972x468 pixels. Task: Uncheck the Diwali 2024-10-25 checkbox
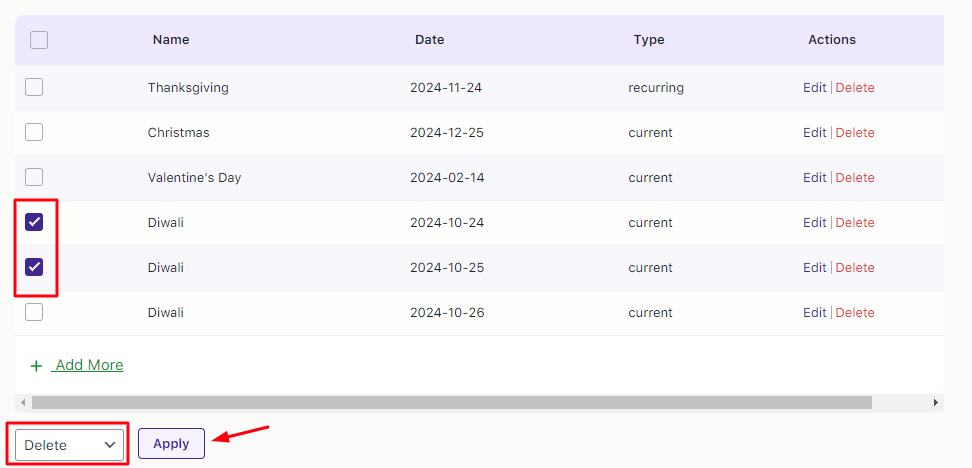click(34, 267)
